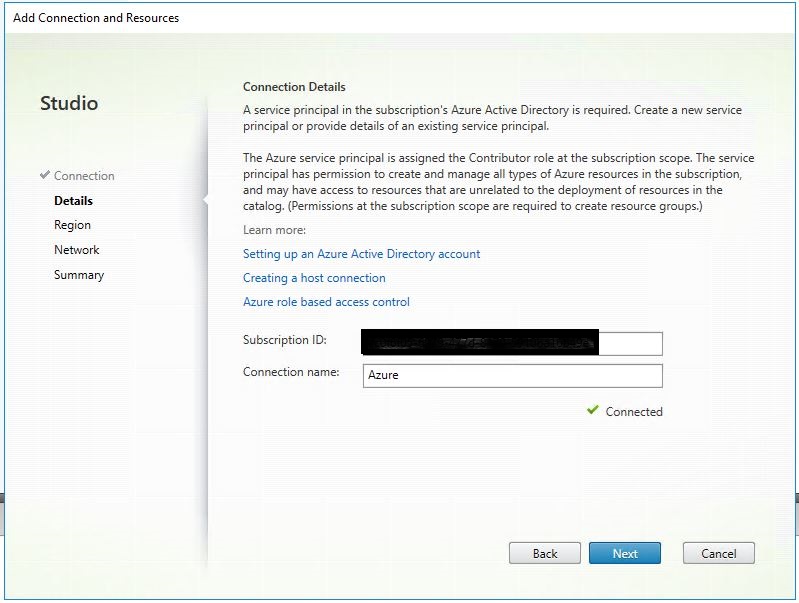Image resolution: width=799 pixels, height=603 pixels.
Task: Go to the Region step
Action: click(72, 226)
